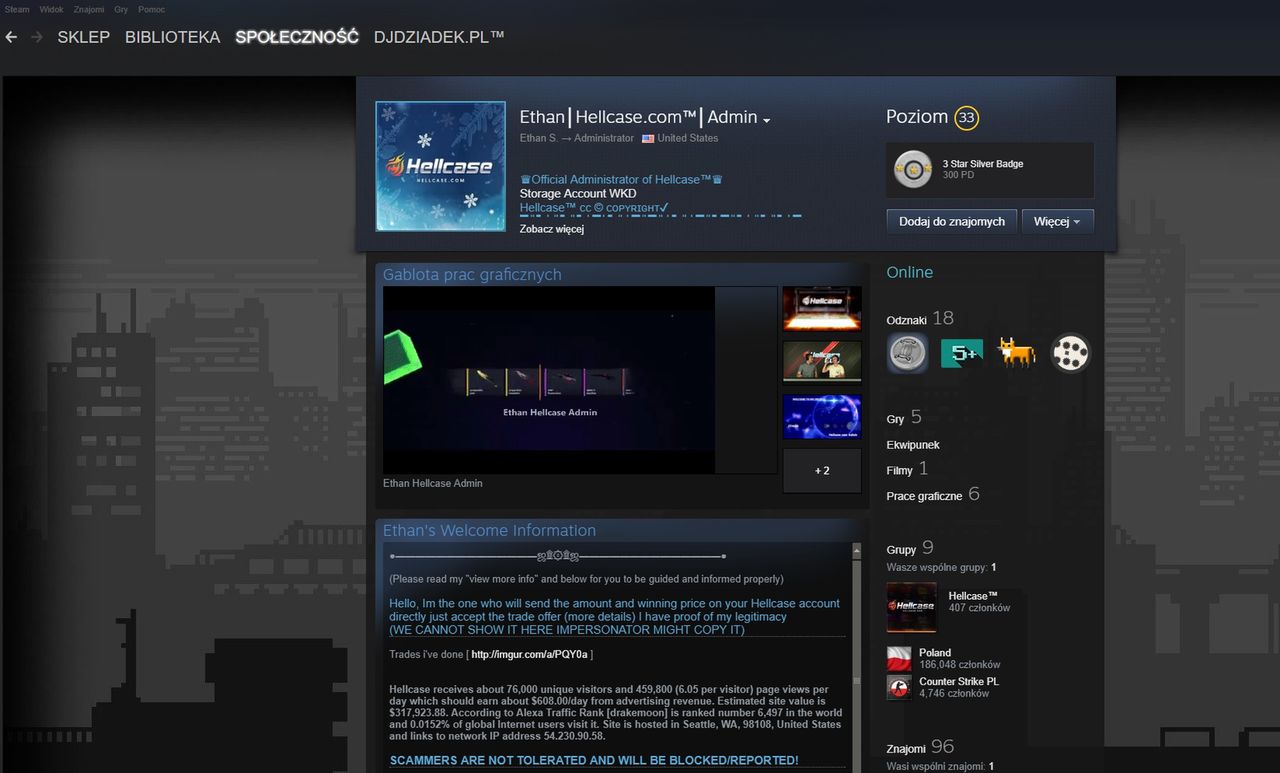Switch to the SPOŁECZNOŚĆ tab
Viewport: 1280px width, 773px height.
coord(297,37)
